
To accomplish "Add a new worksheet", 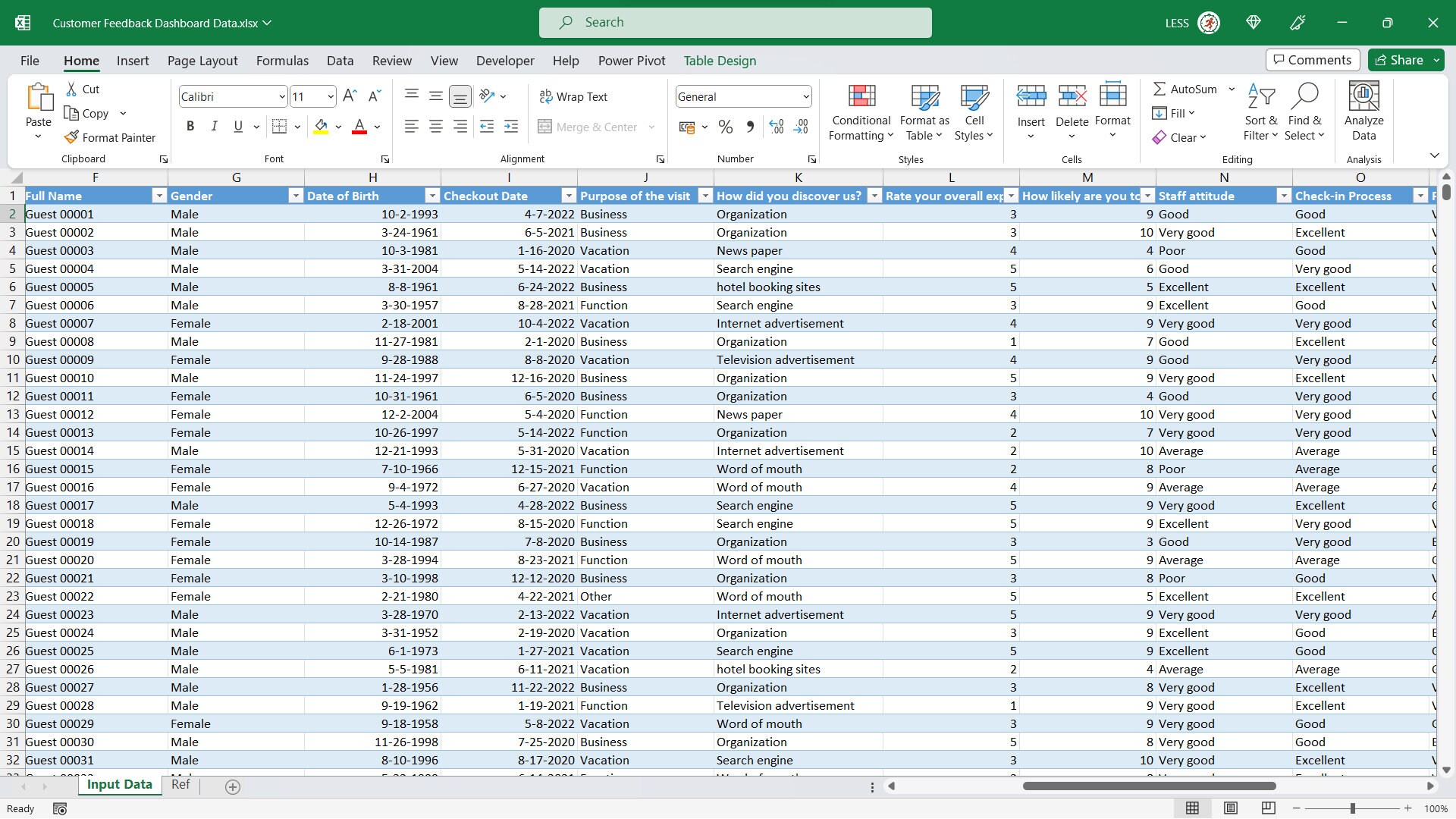I will (x=233, y=787).
